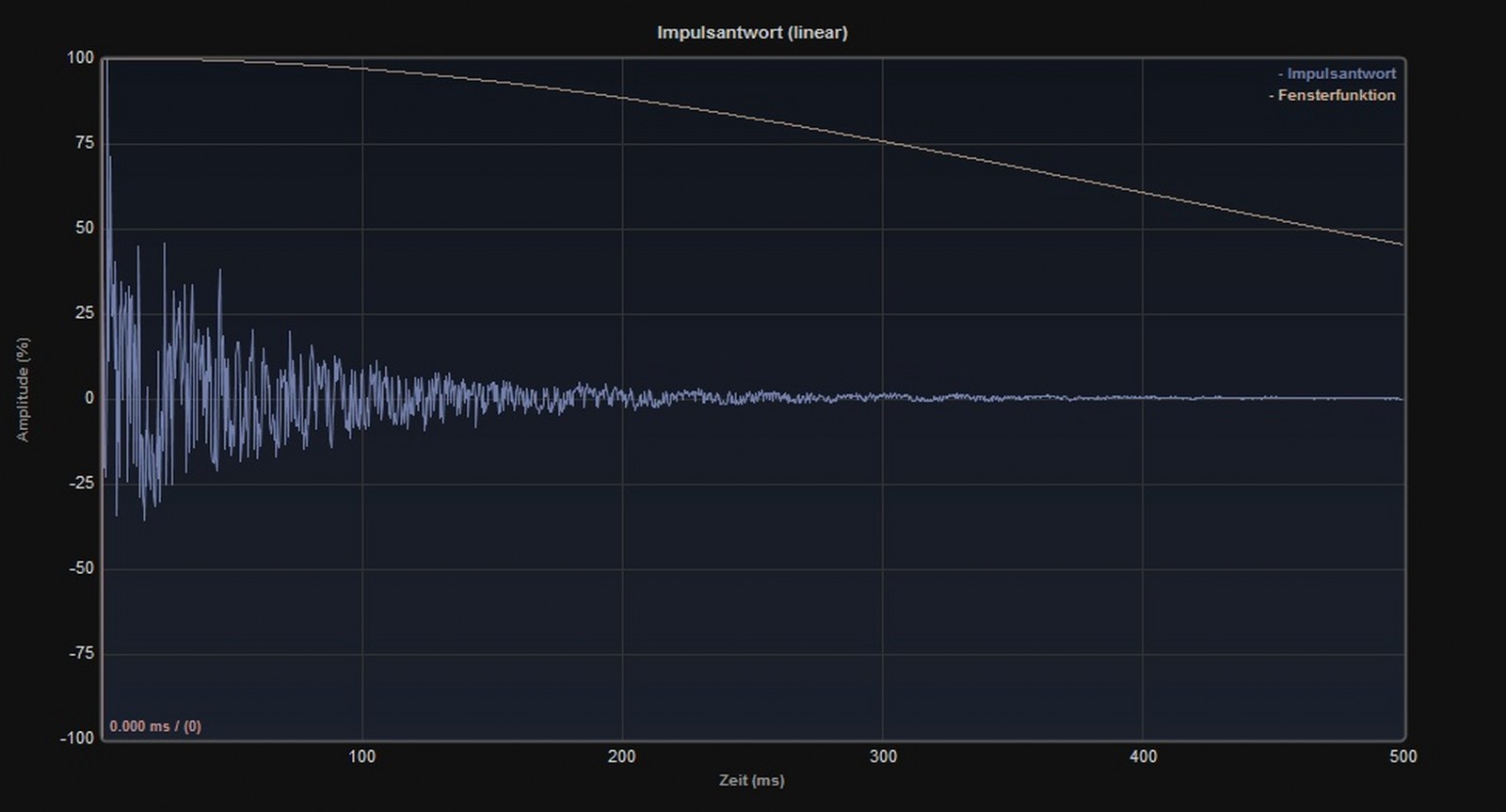Click the -75 amplitude axis tick label
The image size is (1506, 812).
coord(81,653)
